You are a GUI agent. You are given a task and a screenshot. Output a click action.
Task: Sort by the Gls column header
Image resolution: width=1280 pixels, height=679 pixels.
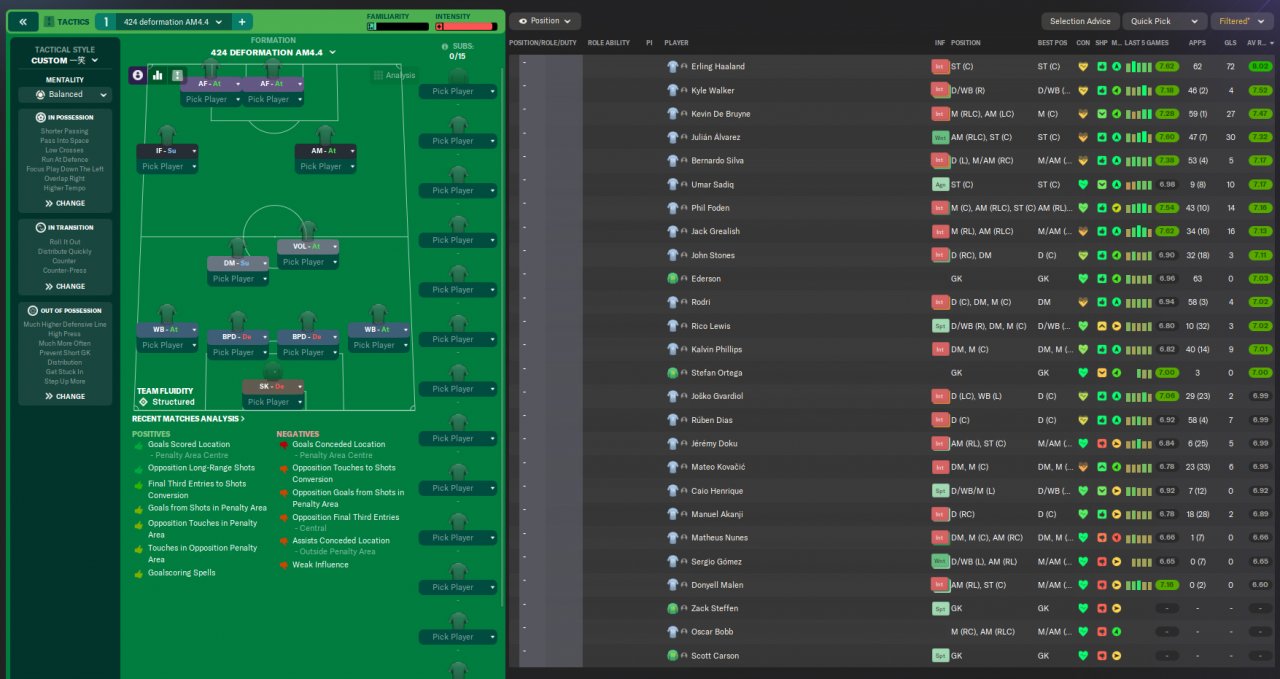click(1230, 43)
